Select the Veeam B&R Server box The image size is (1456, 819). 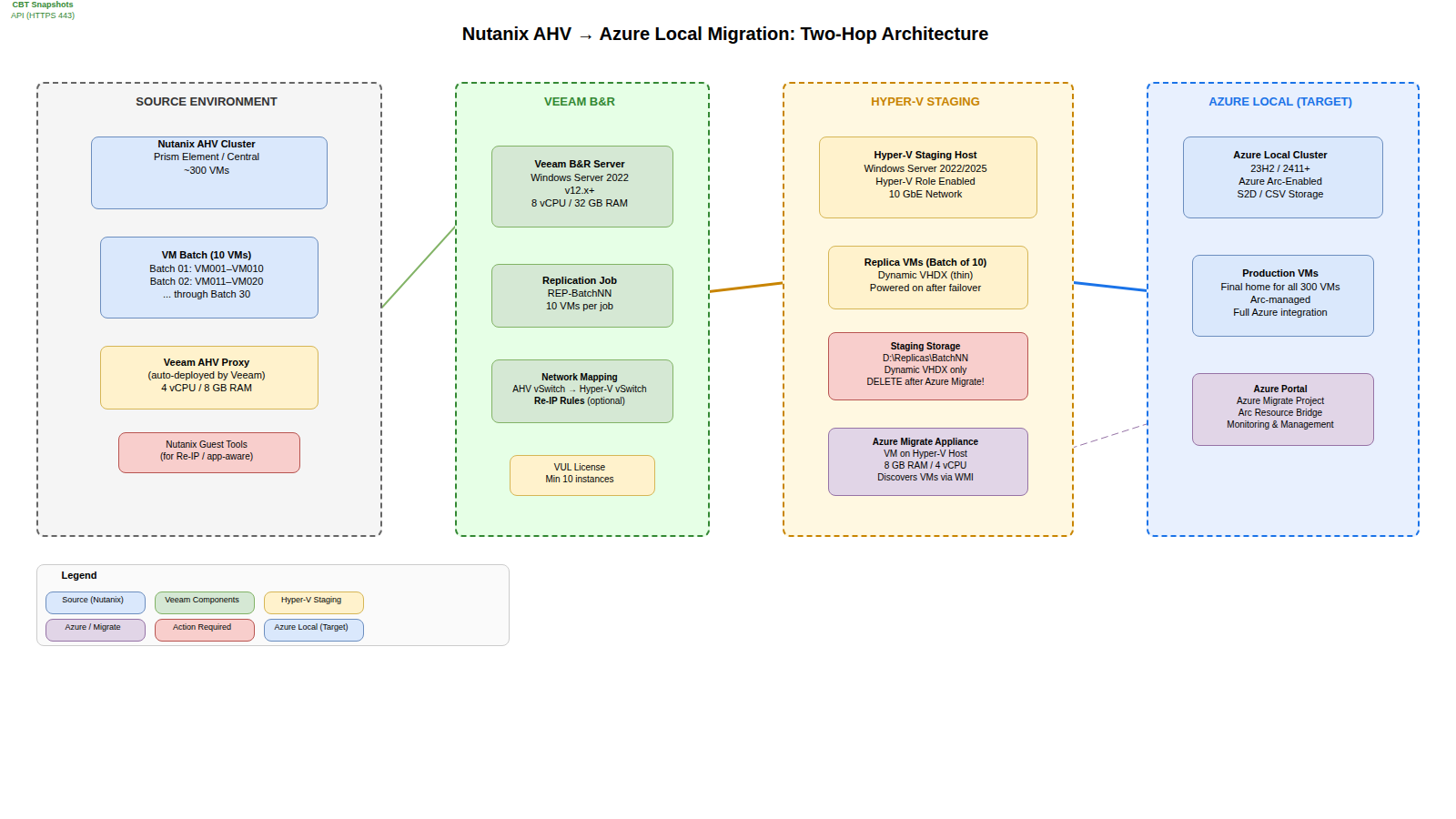tap(582, 187)
